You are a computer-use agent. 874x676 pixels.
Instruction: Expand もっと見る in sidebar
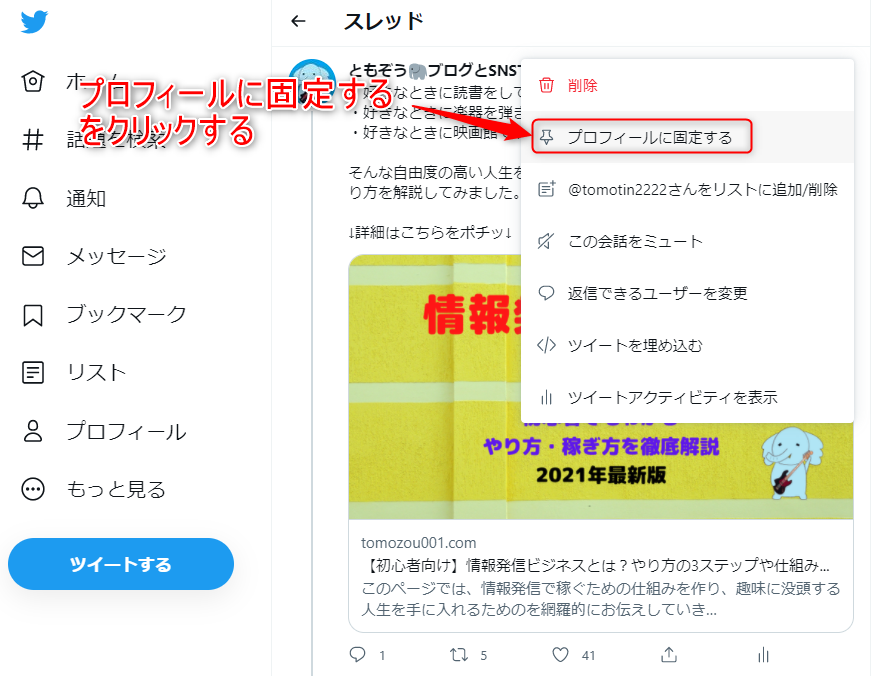(94, 489)
